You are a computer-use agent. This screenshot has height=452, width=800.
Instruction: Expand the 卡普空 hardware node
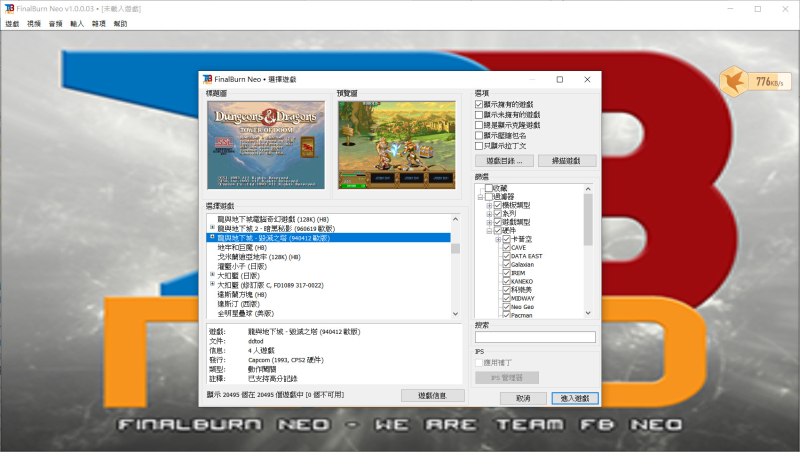click(498, 239)
